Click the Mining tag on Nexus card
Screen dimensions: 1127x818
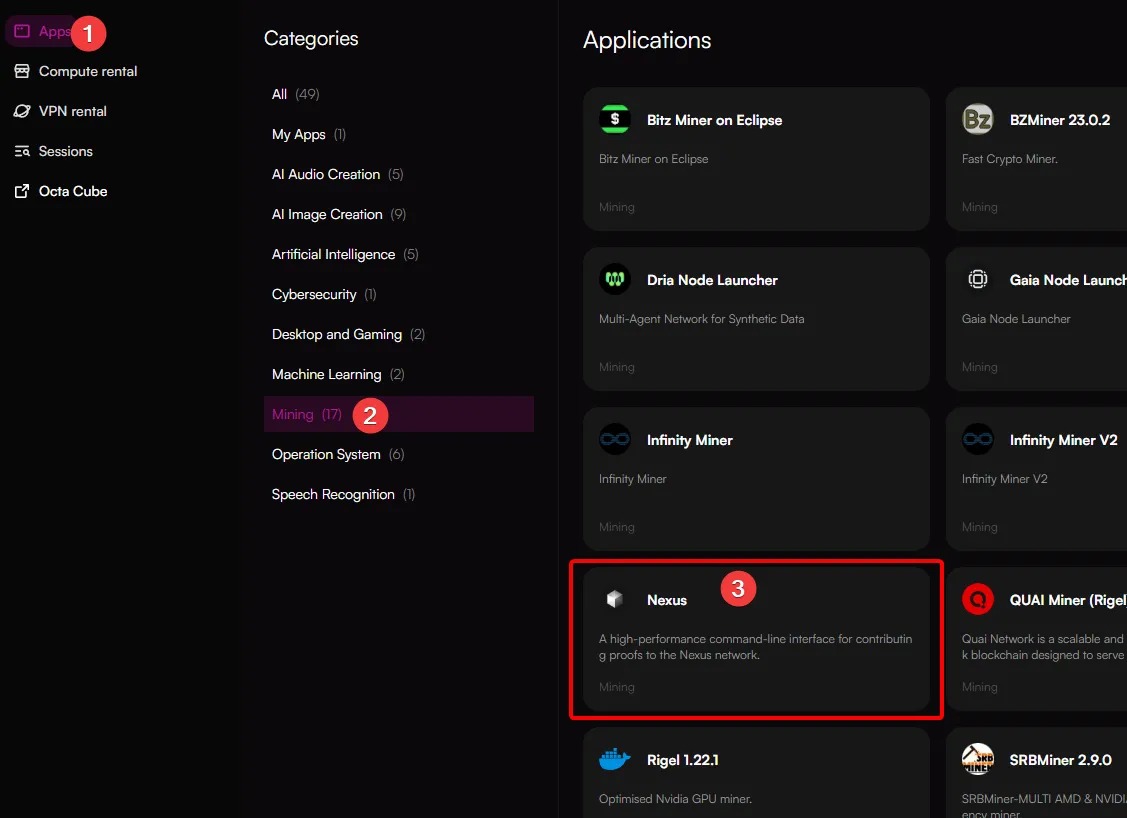pos(617,686)
